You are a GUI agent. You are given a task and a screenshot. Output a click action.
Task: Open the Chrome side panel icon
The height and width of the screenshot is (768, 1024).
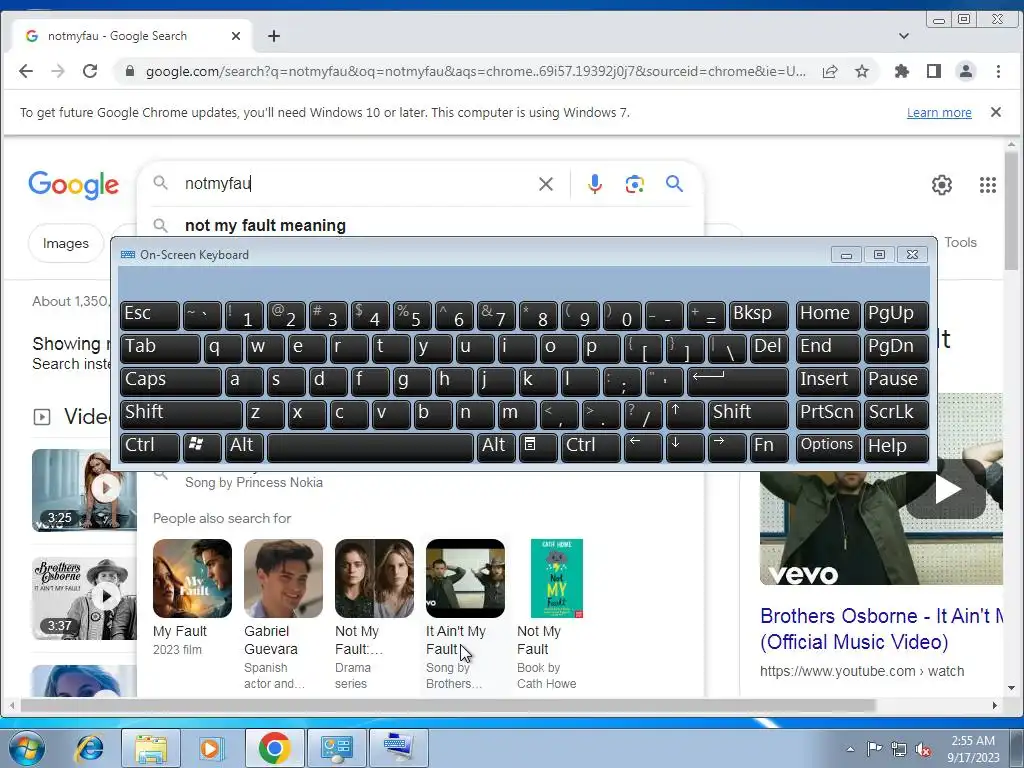(934, 71)
